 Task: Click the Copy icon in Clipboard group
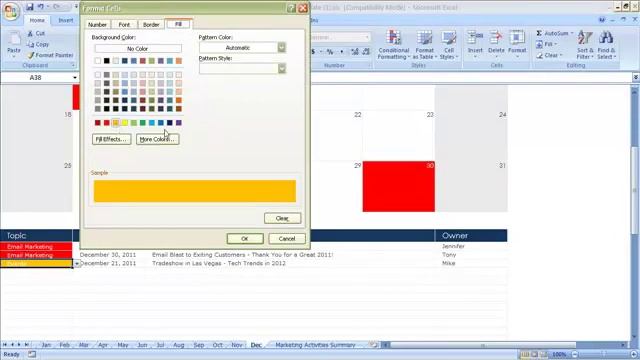pos(30,44)
